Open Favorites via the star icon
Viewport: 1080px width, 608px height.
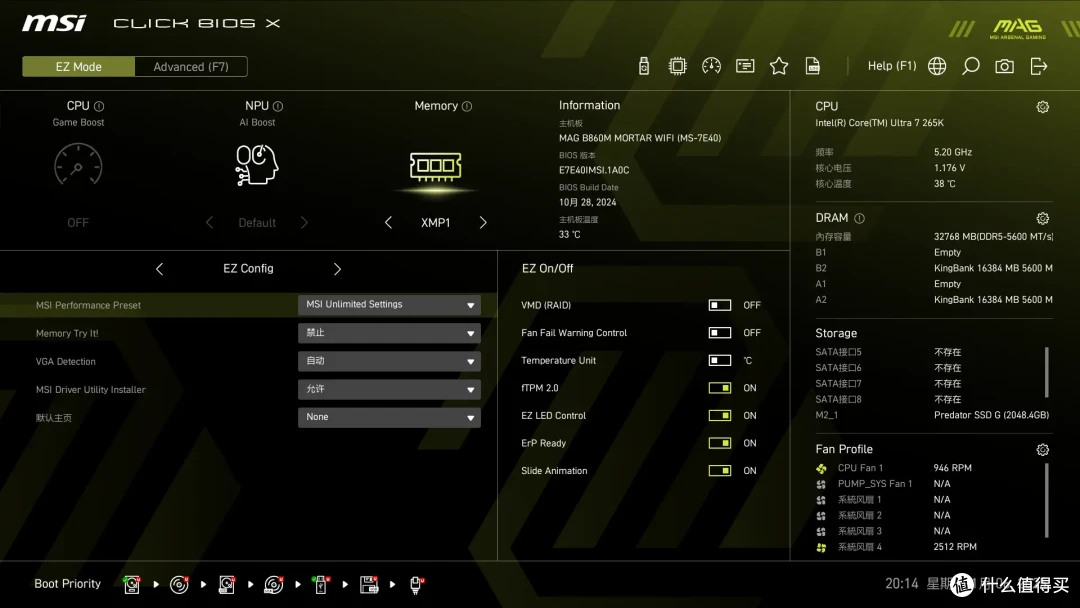(x=779, y=66)
